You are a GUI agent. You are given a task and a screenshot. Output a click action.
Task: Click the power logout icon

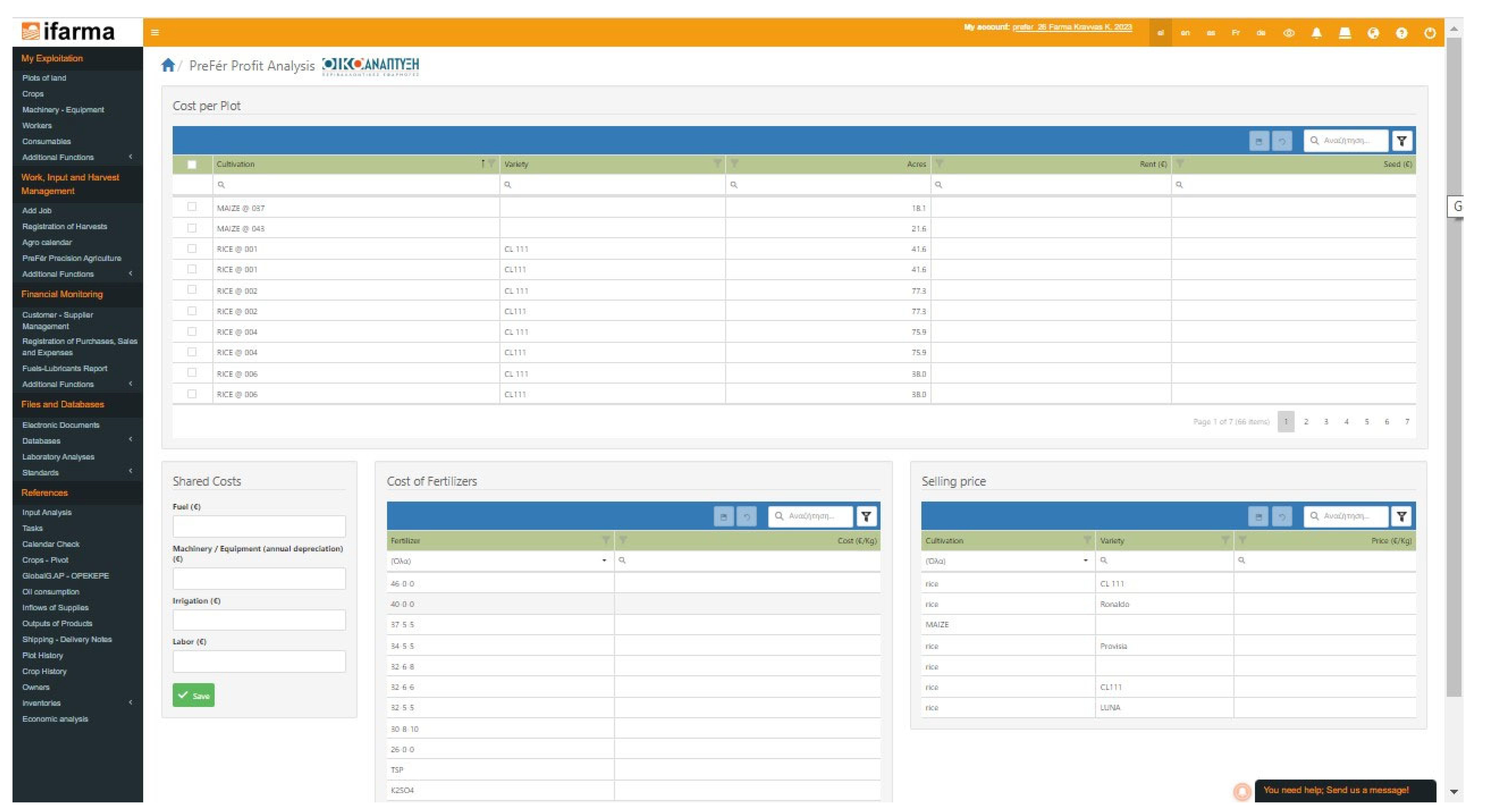click(1429, 33)
